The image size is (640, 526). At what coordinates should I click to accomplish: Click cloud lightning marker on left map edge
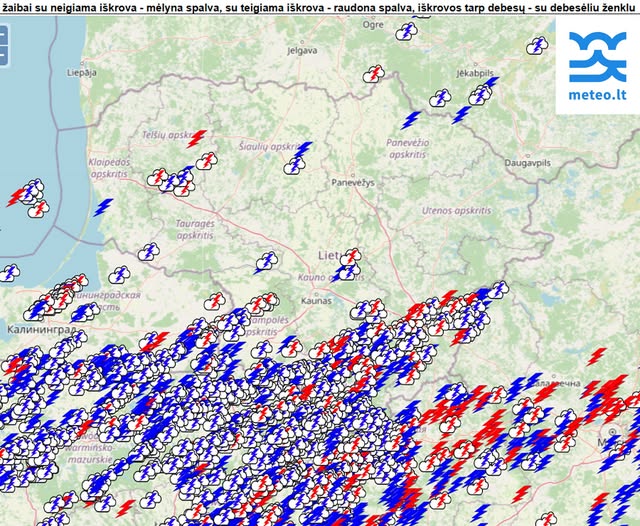[x=9, y=271]
